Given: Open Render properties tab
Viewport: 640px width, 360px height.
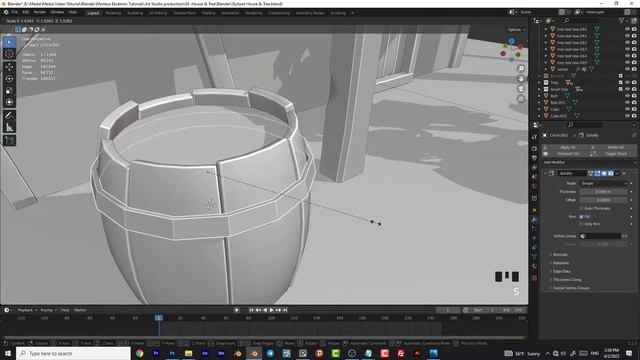Looking at the screenshot, I should coord(534,149).
